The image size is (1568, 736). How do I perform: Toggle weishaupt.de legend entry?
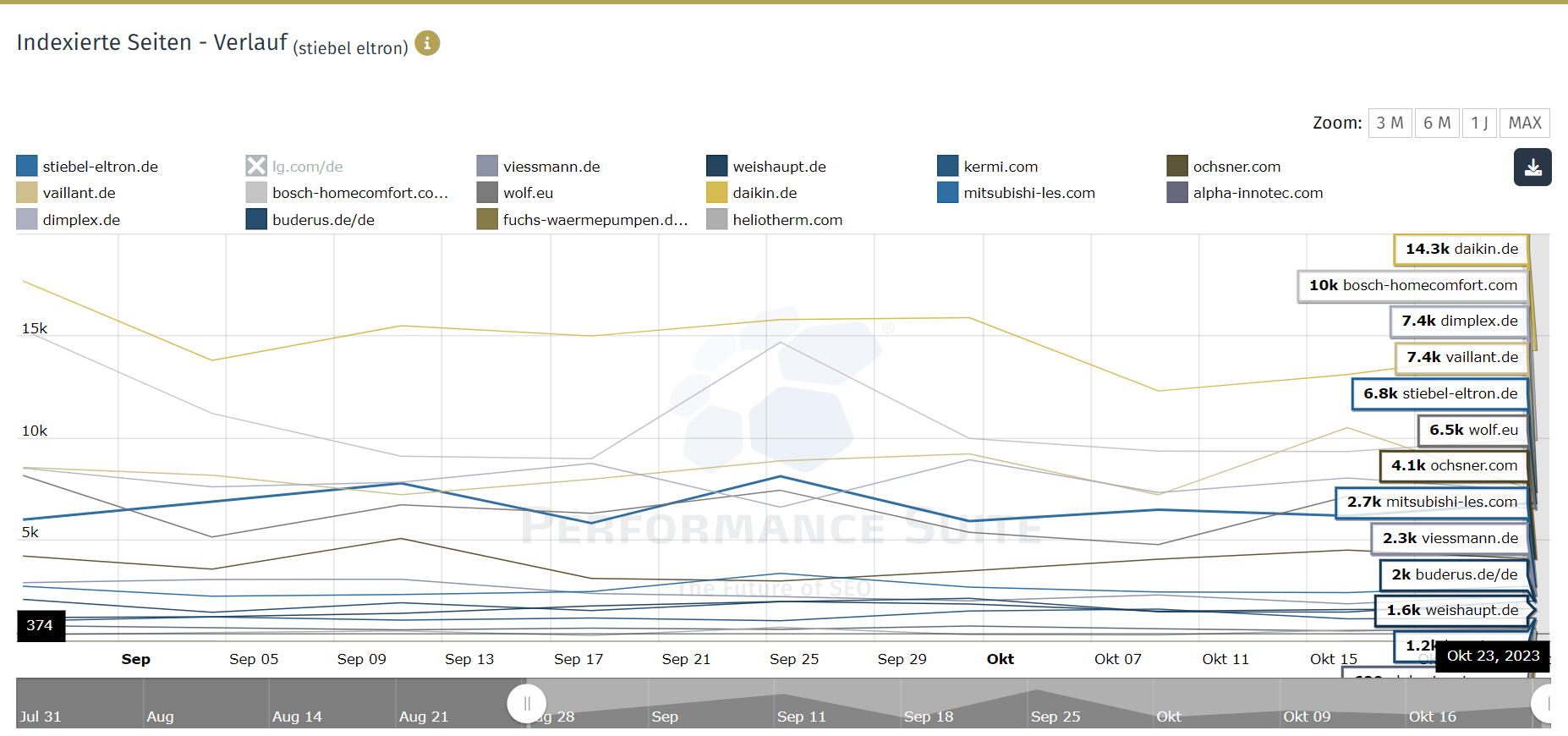coord(766,166)
